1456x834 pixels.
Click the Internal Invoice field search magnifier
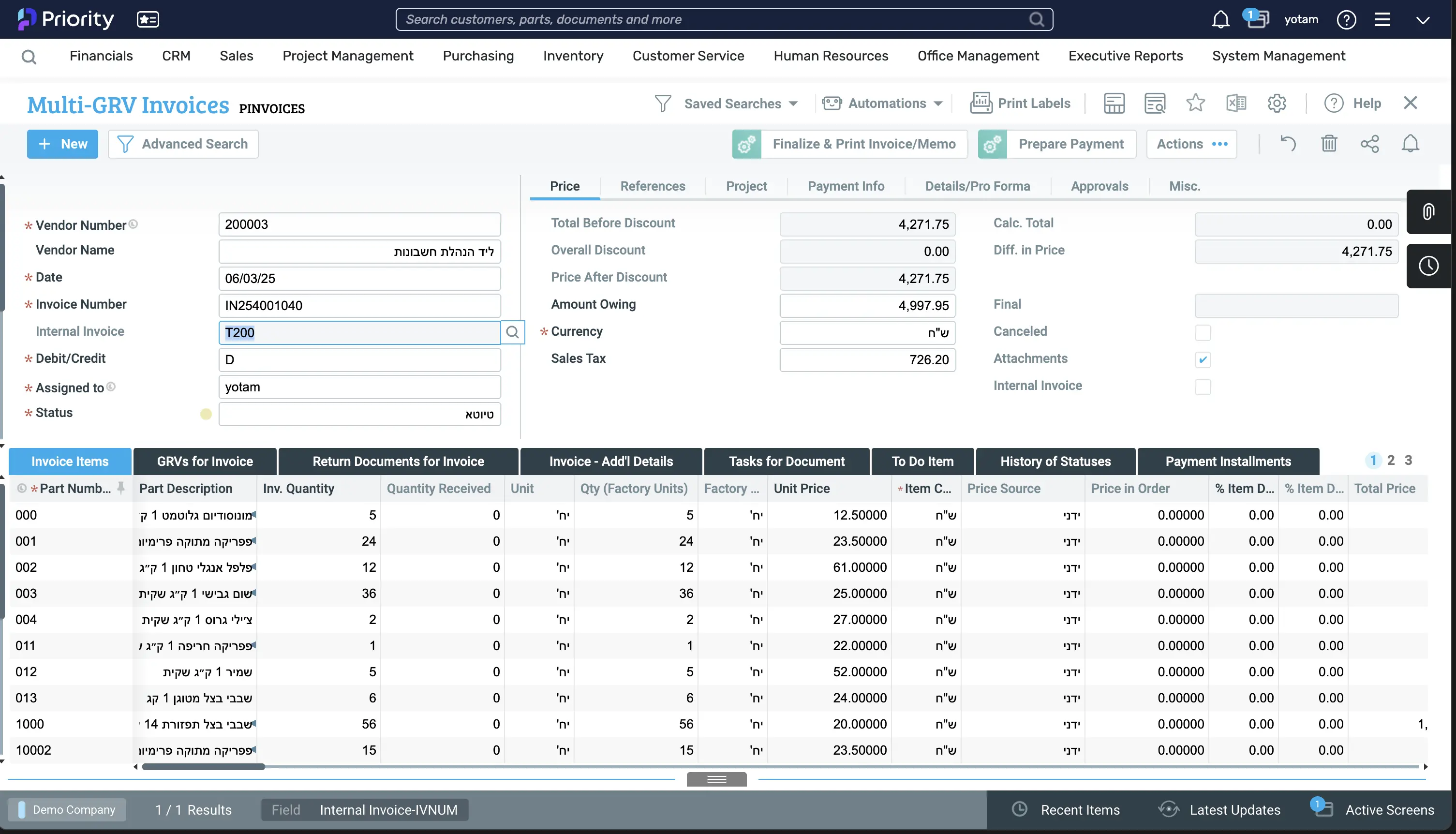pyautogui.click(x=513, y=332)
